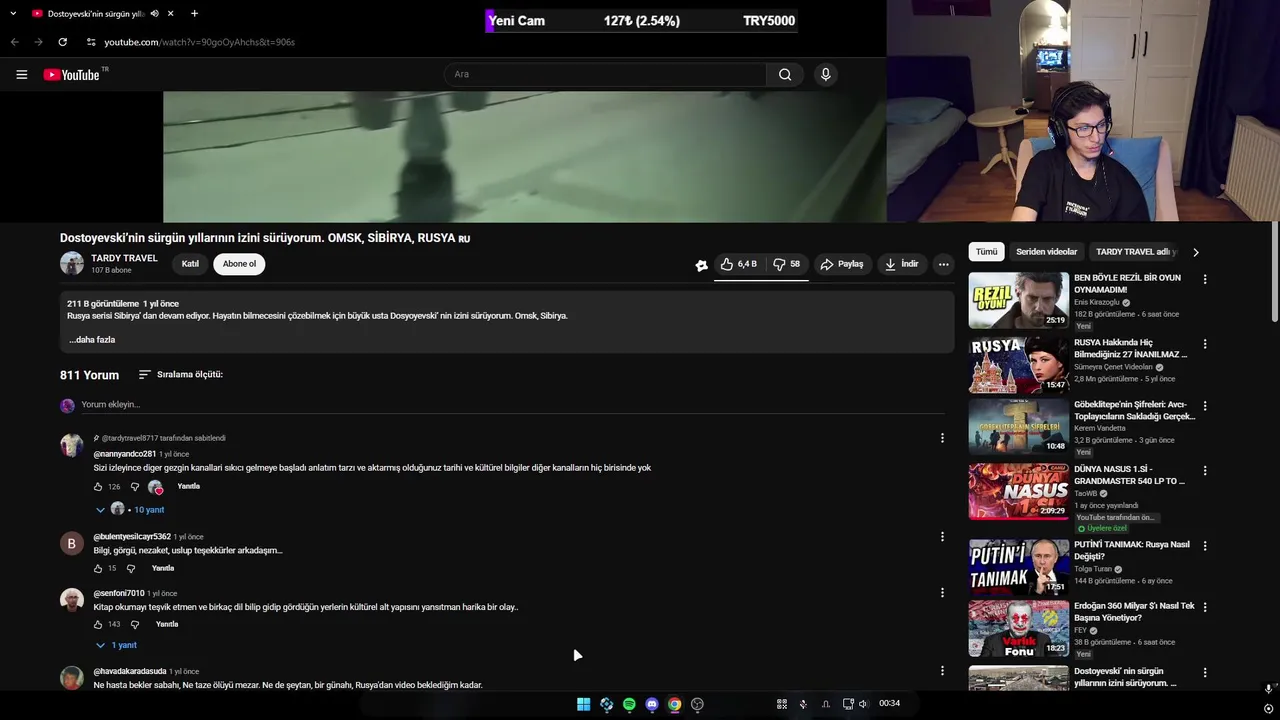Like the @nannyandco281 comment
1280x720 pixels.
click(98, 487)
